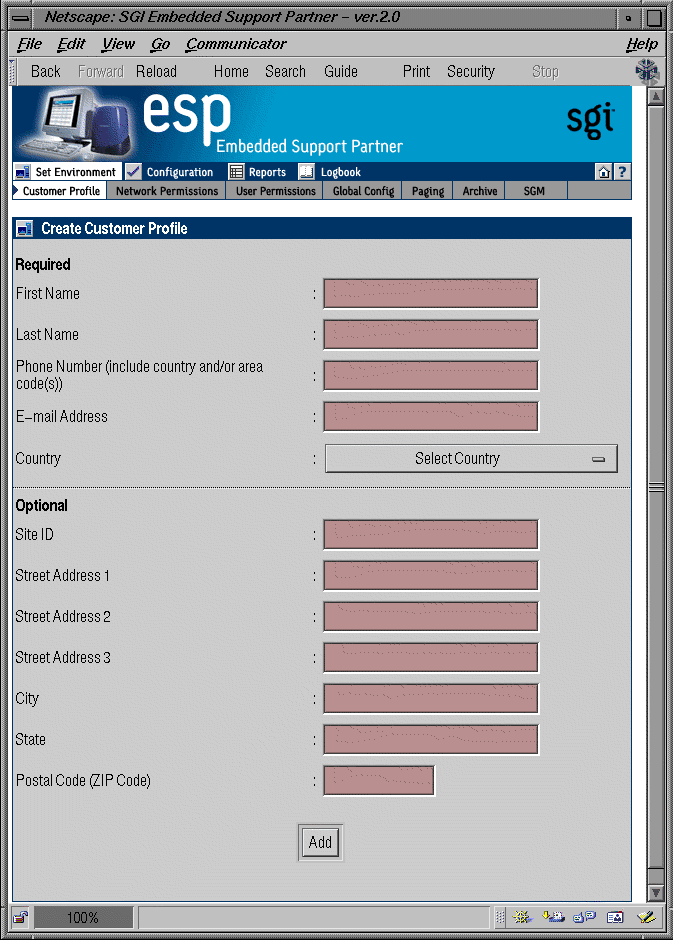Click the Street Address 2 field
673x940 pixels.
[x=431, y=617]
